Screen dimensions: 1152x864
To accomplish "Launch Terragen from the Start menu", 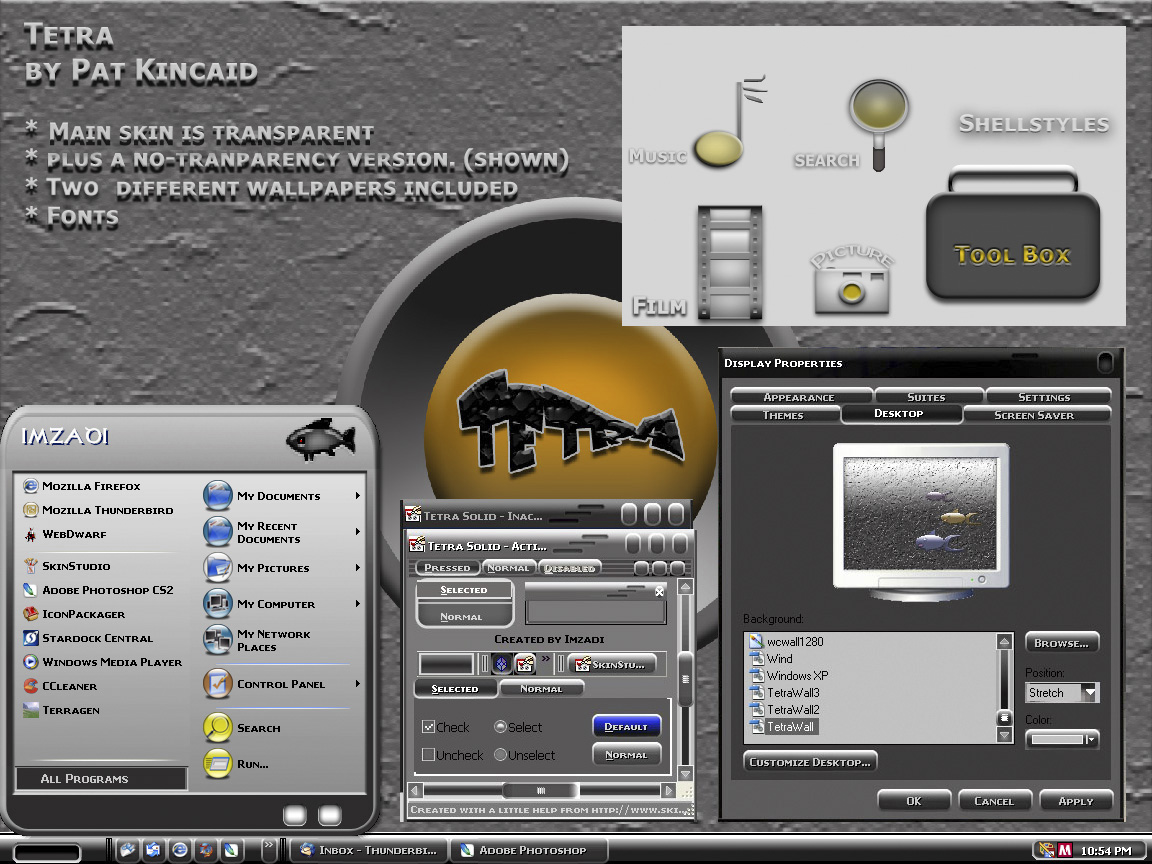I will tap(61, 710).
